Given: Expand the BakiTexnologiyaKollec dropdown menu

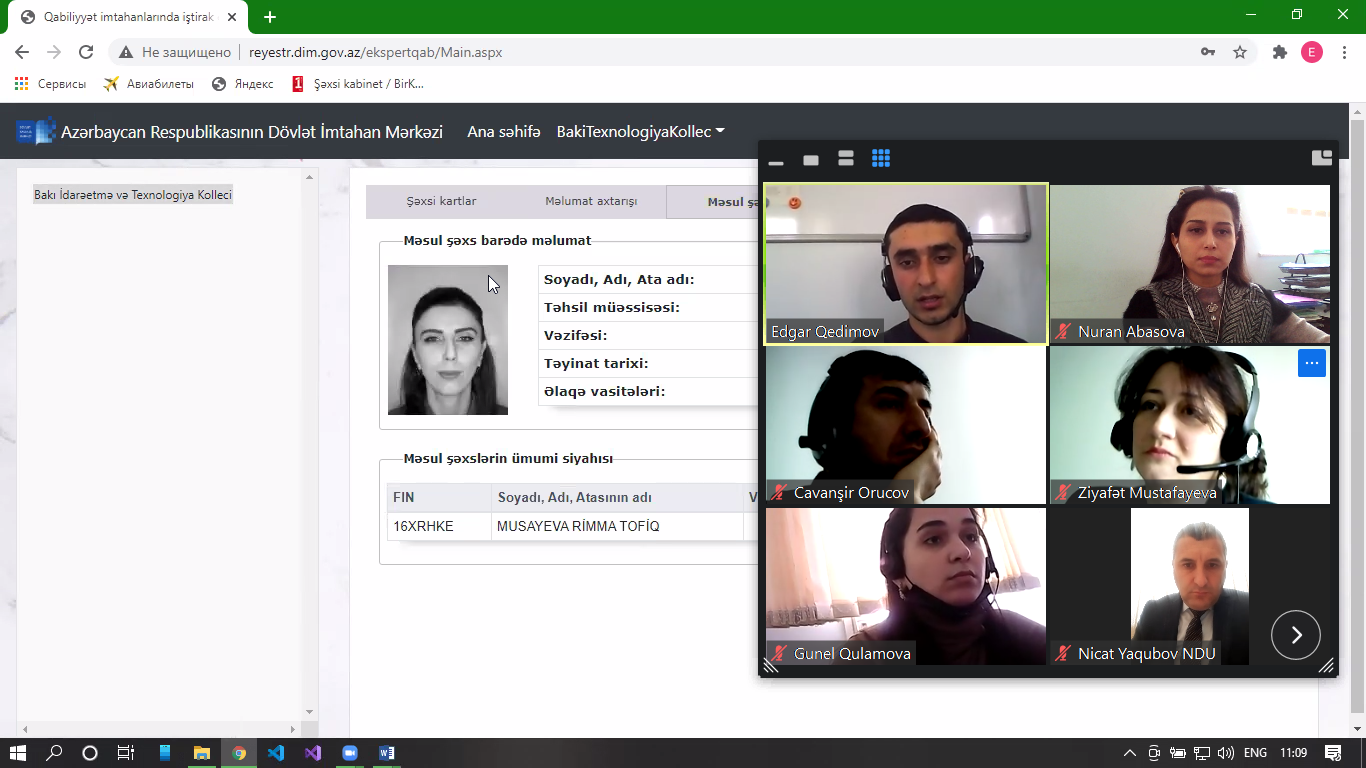Looking at the screenshot, I should tap(641, 132).
